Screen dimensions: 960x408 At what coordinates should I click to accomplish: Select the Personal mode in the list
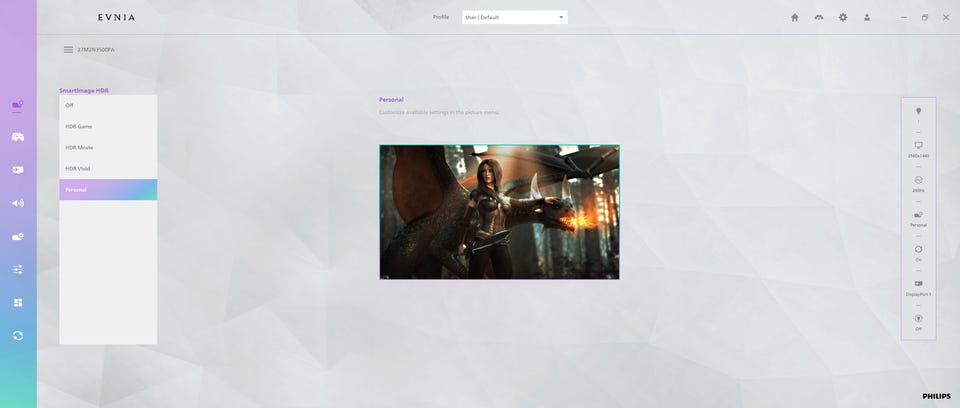[108, 189]
